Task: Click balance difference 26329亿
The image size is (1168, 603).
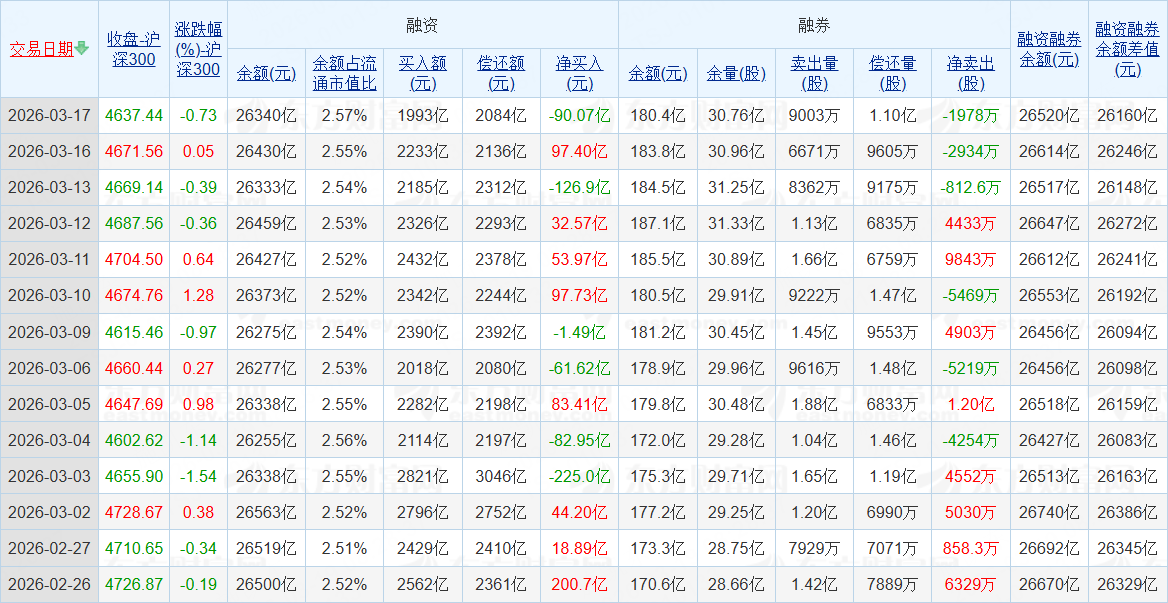Action: [1128, 584]
